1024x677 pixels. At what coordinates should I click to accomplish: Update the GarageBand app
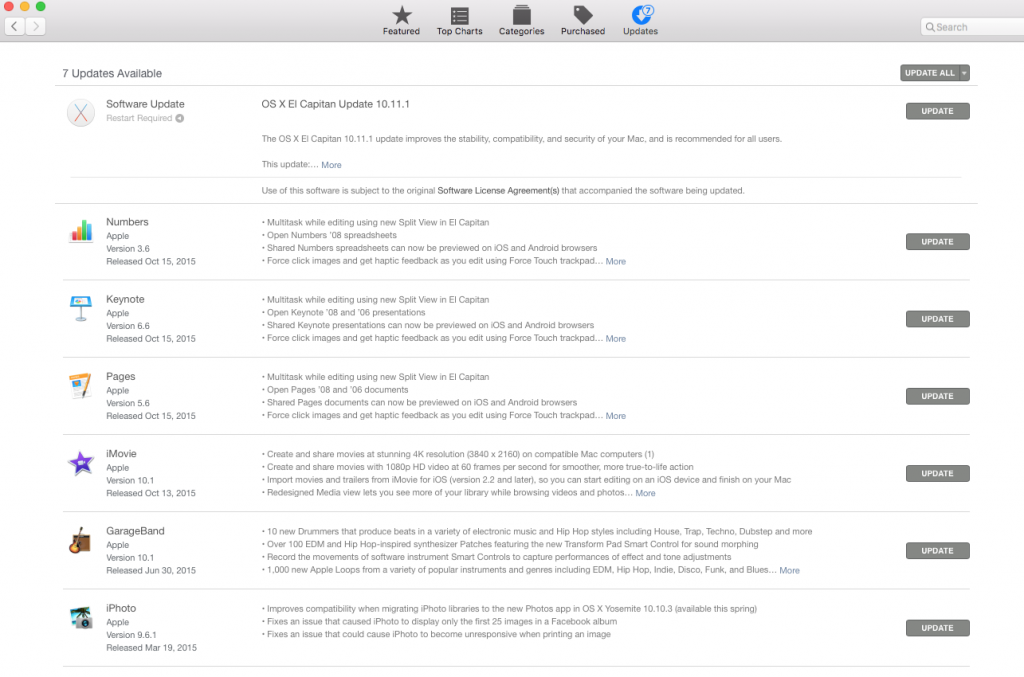[x=937, y=550]
